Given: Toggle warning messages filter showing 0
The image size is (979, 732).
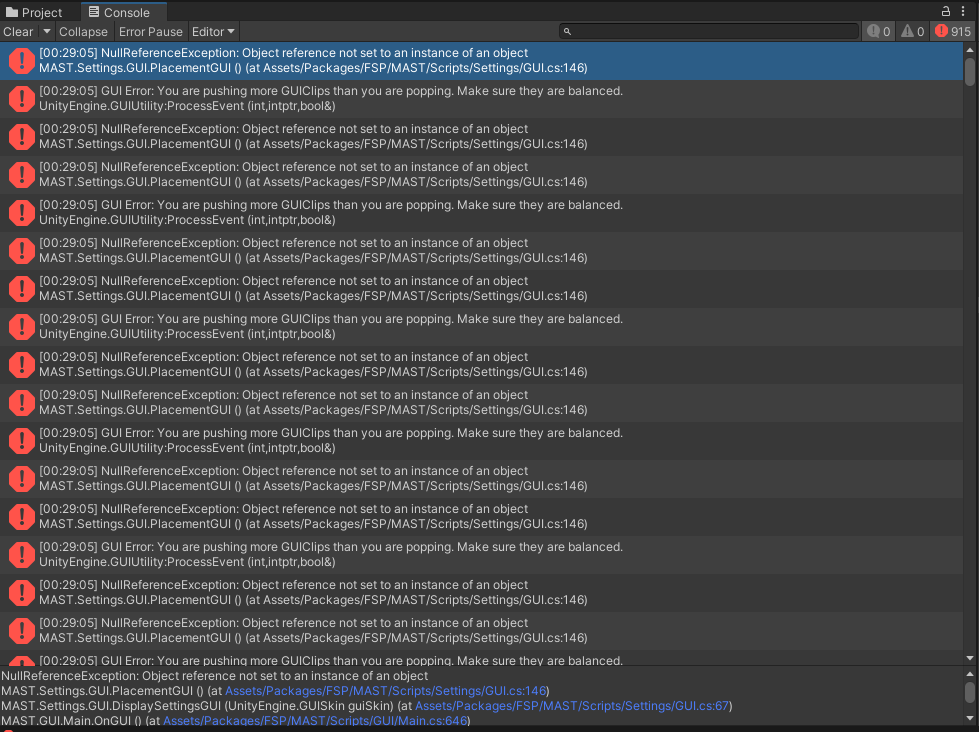Looking at the screenshot, I should click(913, 31).
